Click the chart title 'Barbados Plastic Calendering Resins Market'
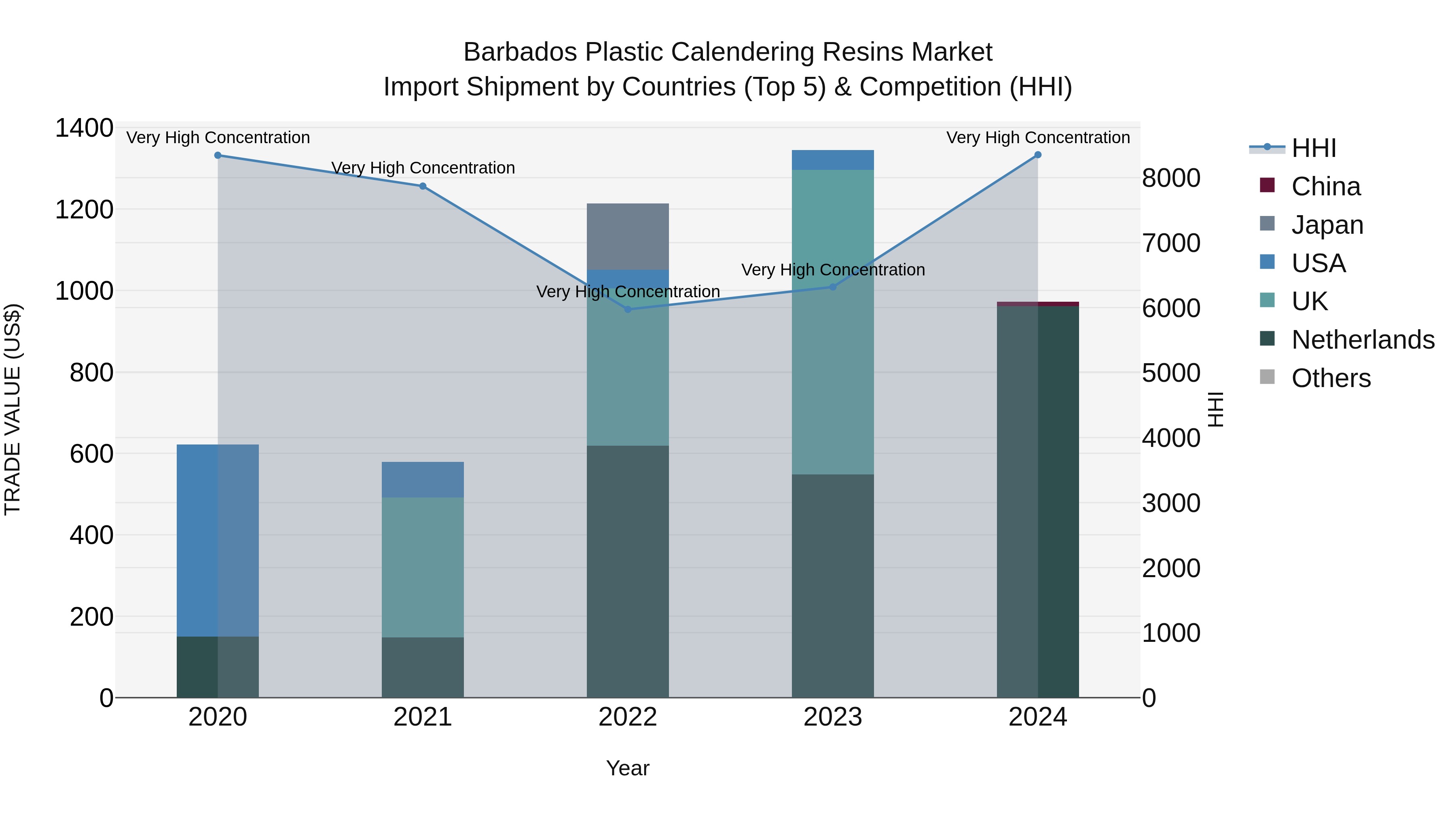The height and width of the screenshot is (819, 1456). (728, 52)
